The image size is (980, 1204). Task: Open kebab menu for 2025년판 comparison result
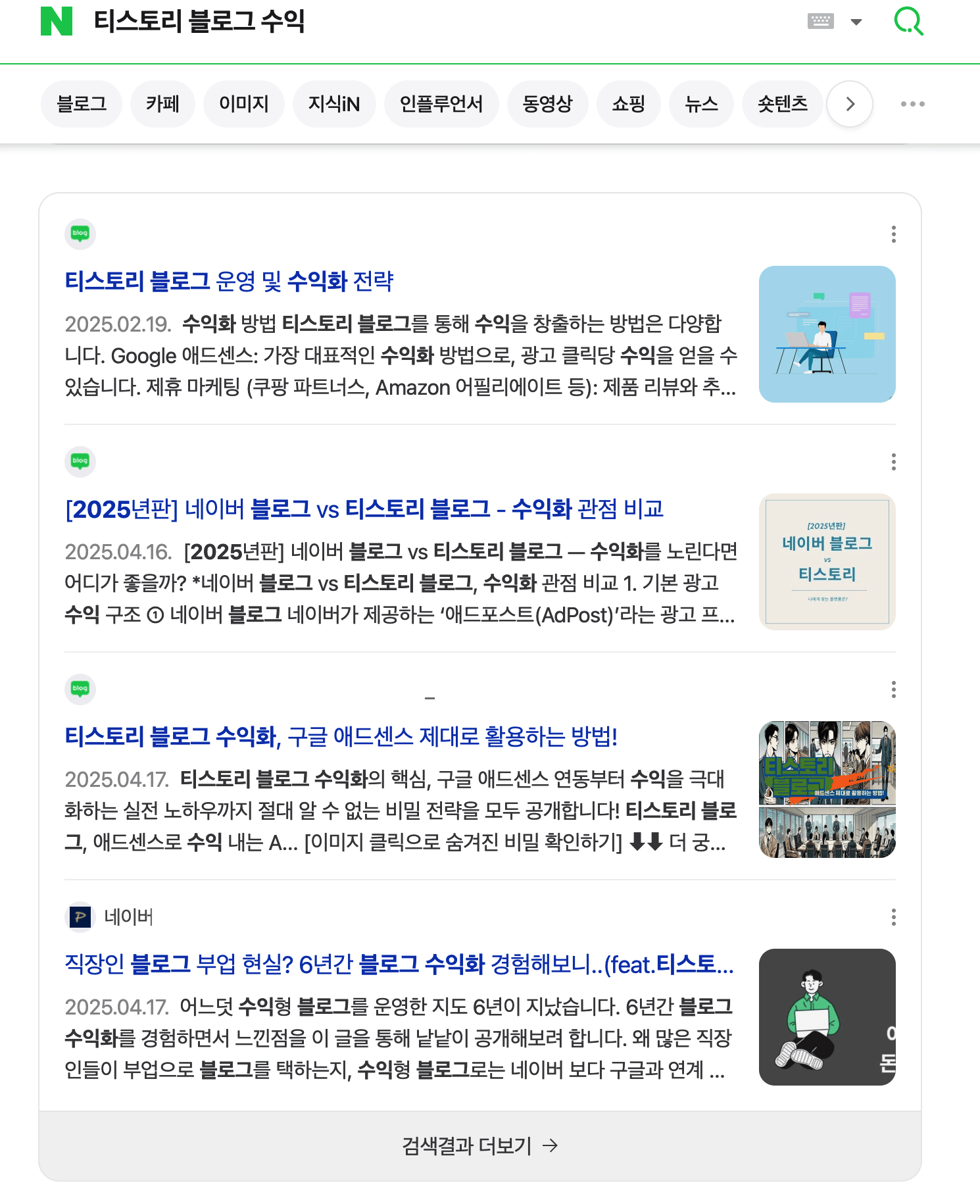[893, 462]
